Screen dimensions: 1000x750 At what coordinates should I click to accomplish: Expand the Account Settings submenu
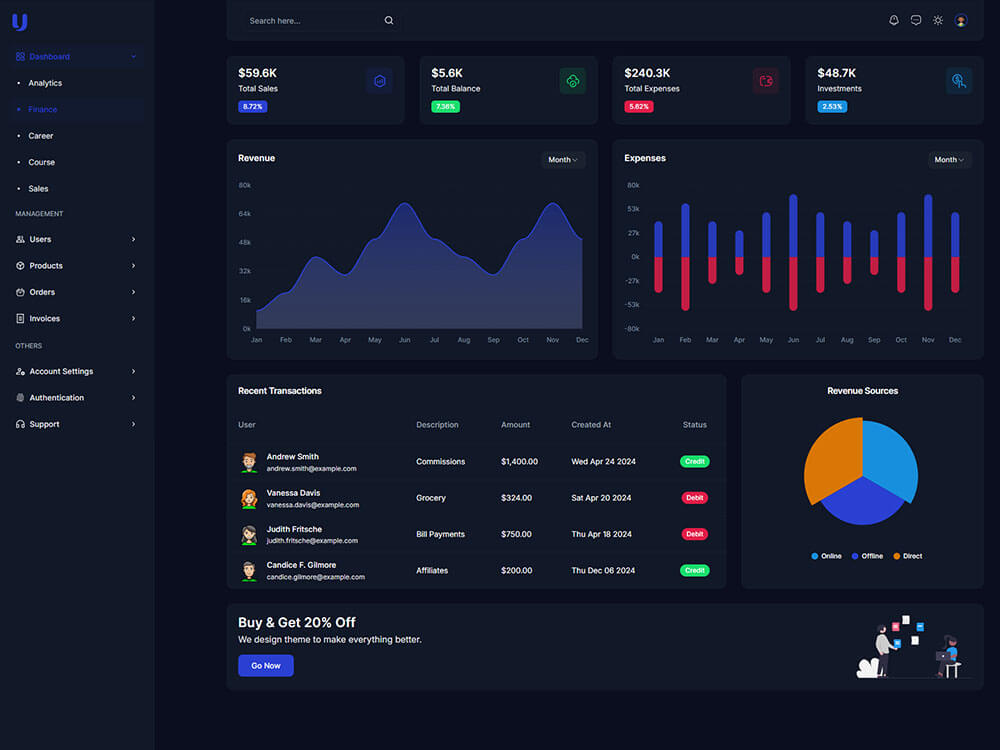(x=76, y=371)
